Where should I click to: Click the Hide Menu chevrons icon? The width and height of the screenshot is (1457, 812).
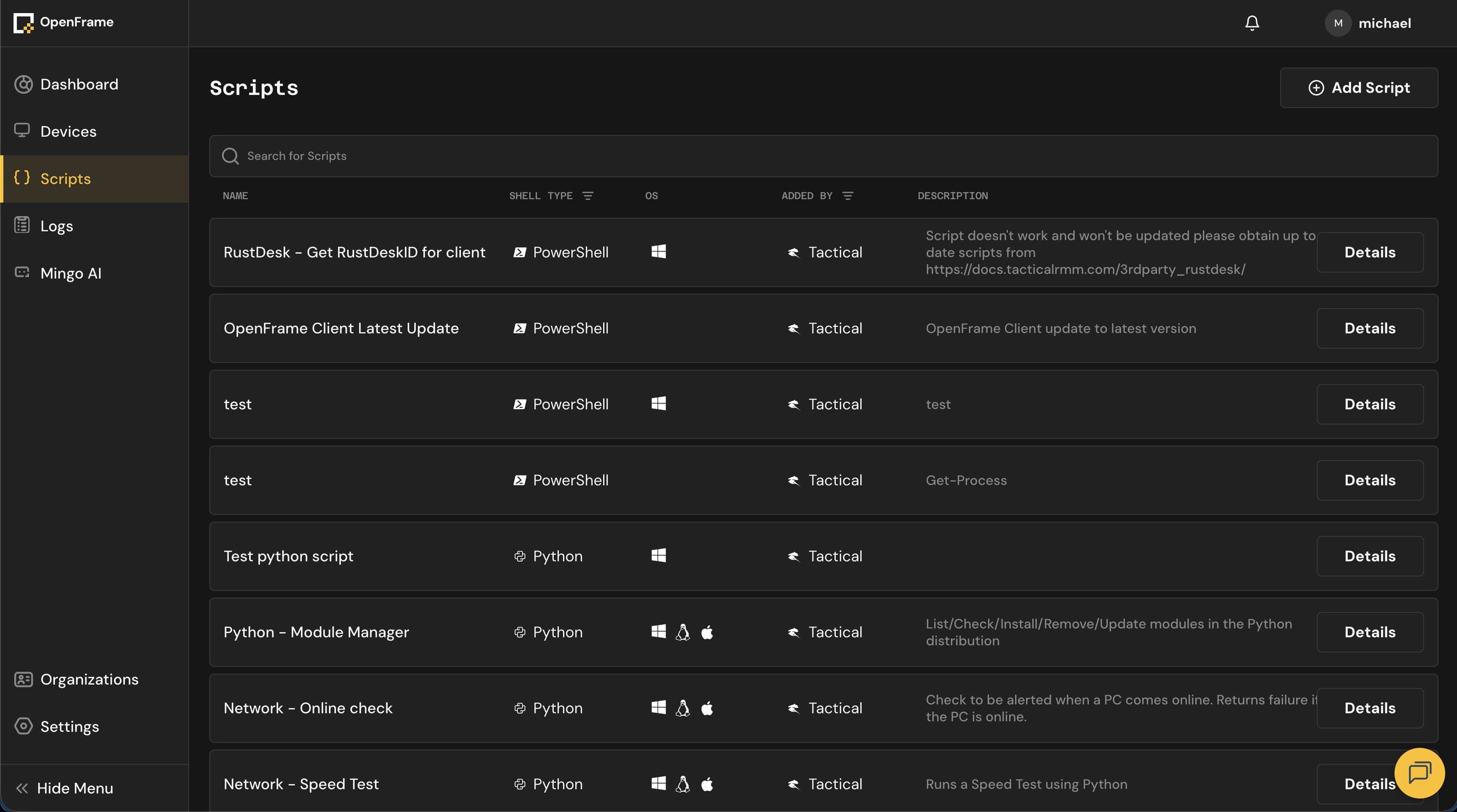[x=22, y=788]
